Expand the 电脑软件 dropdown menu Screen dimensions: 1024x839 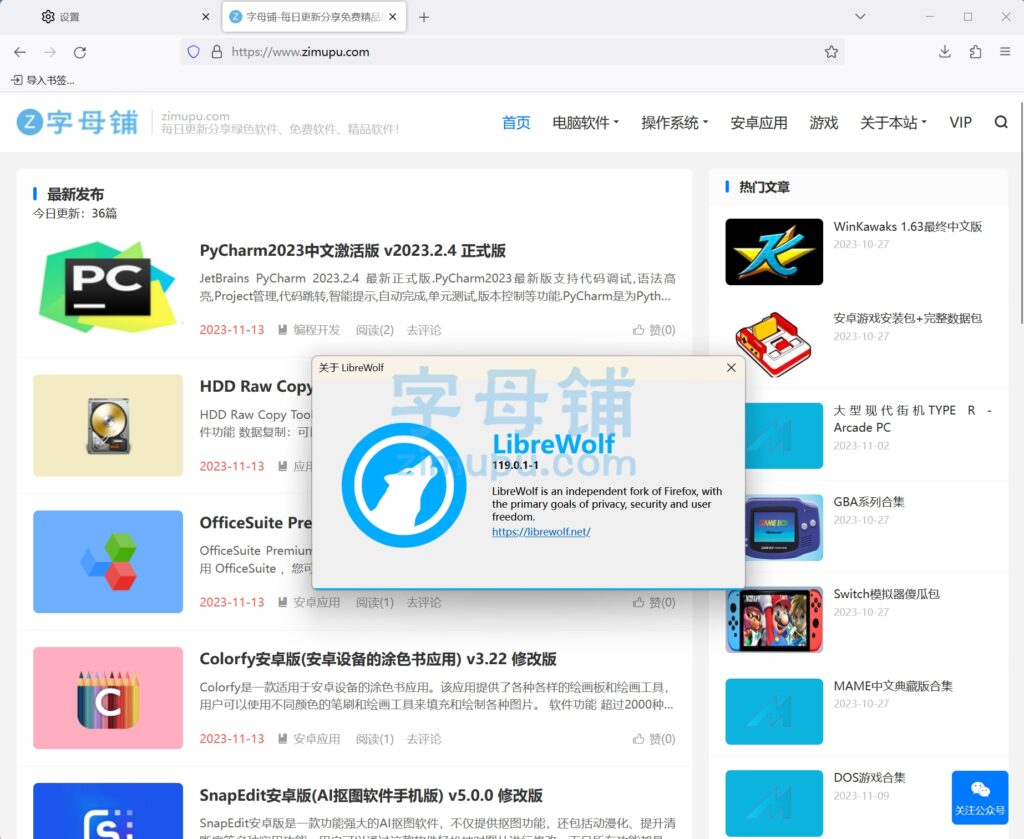585,123
